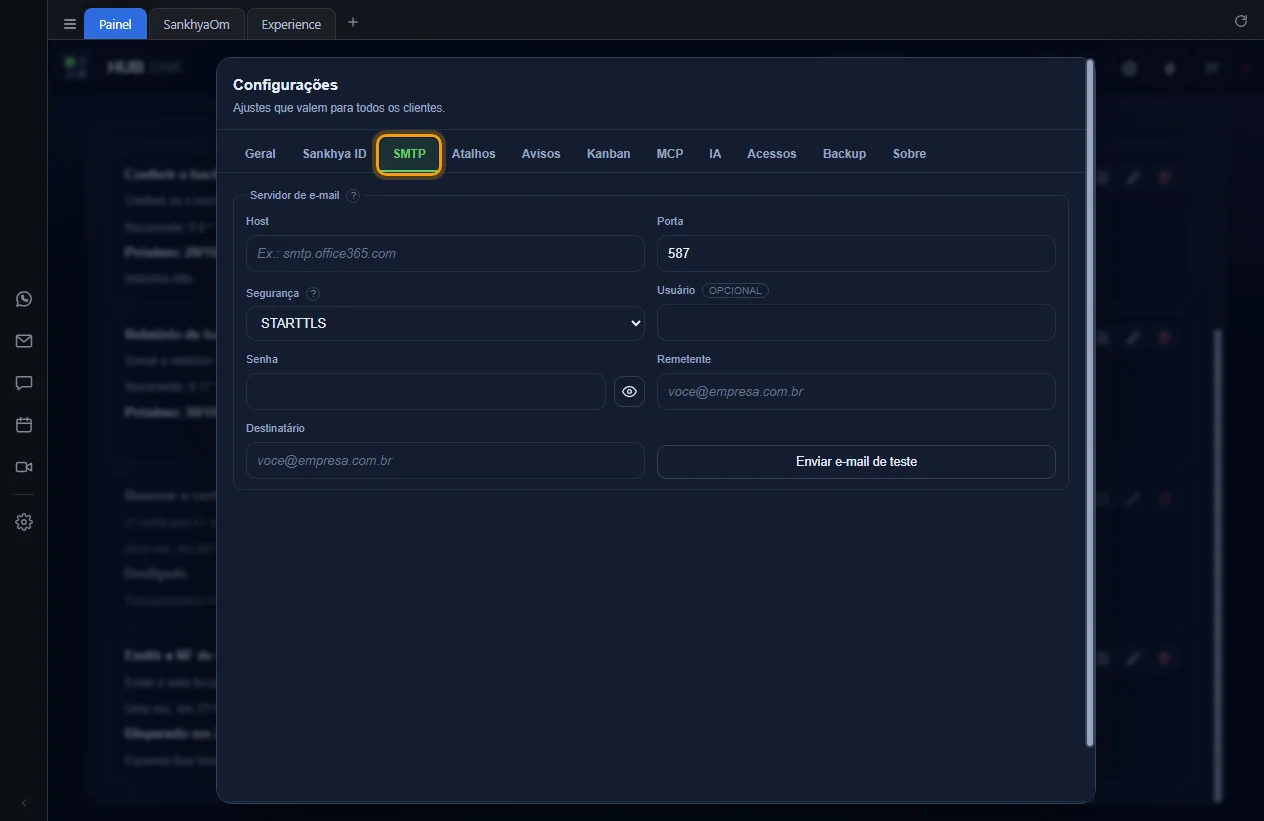Collapse the sidebar with the bottom chevron

tap(24, 803)
